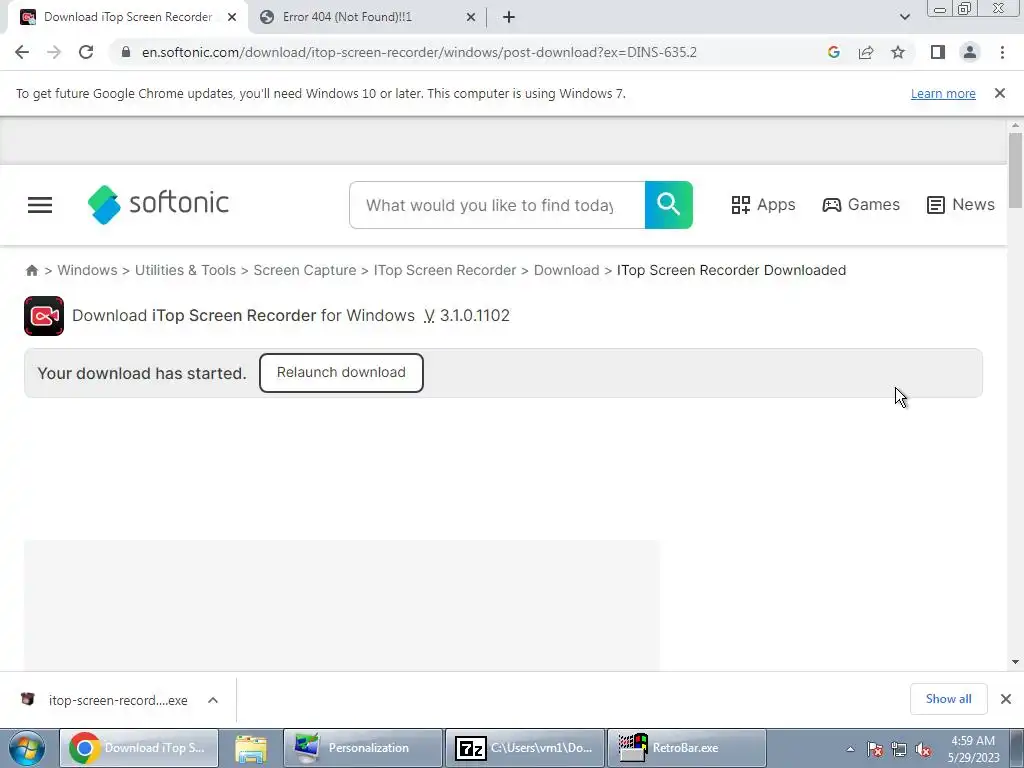Go to home via breadcrumb house icon
The height and width of the screenshot is (768, 1024).
31,270
